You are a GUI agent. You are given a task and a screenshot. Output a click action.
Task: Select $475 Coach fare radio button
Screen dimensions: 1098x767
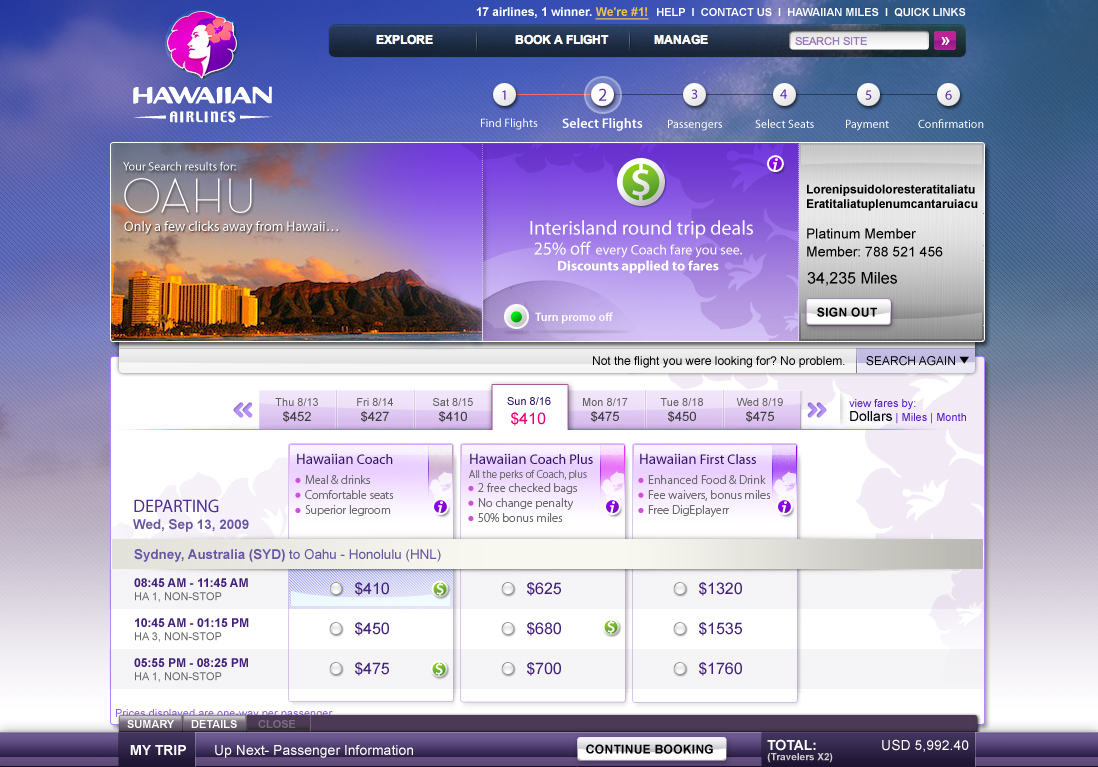[336, 669]
